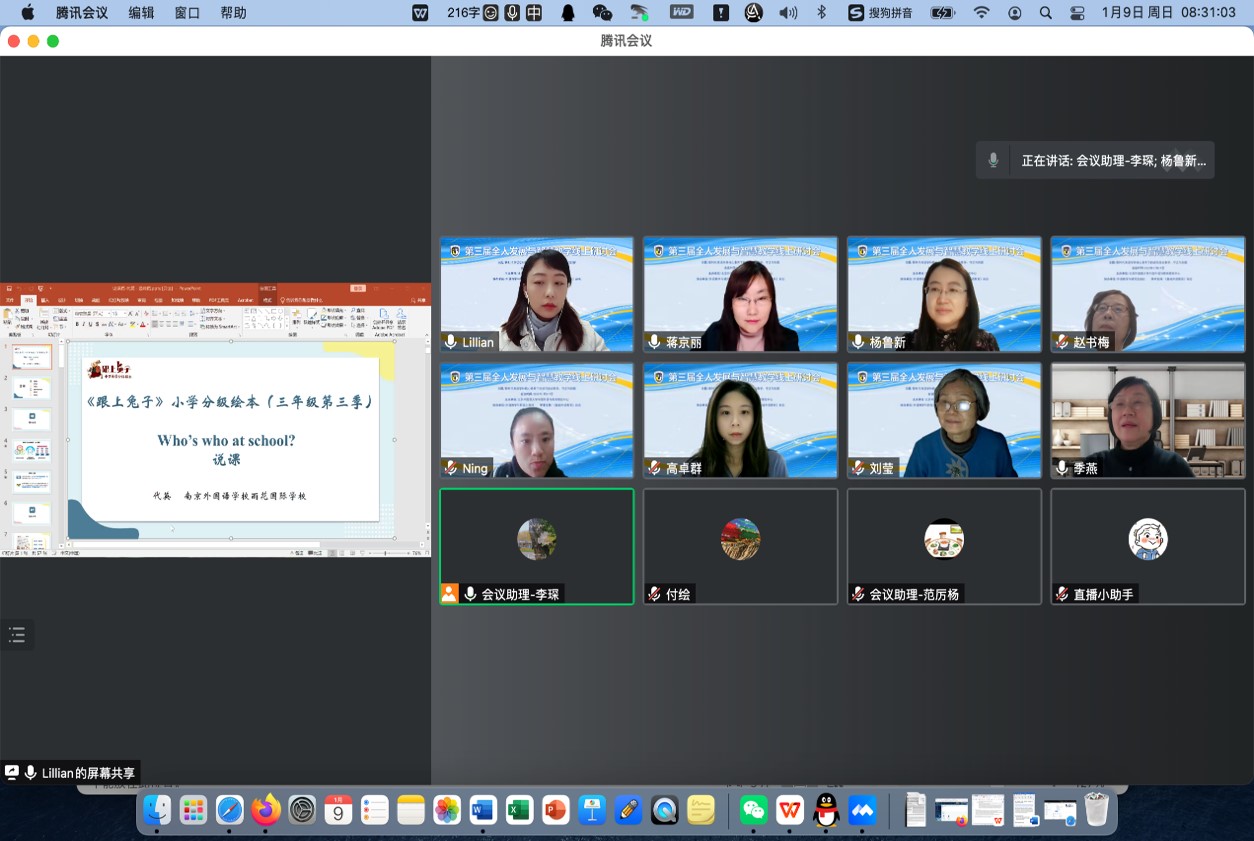The height and width of the screenshot is (841, 1254).
Task: Open Spotlight search magnifier icon
Action: coord(1046,13)
